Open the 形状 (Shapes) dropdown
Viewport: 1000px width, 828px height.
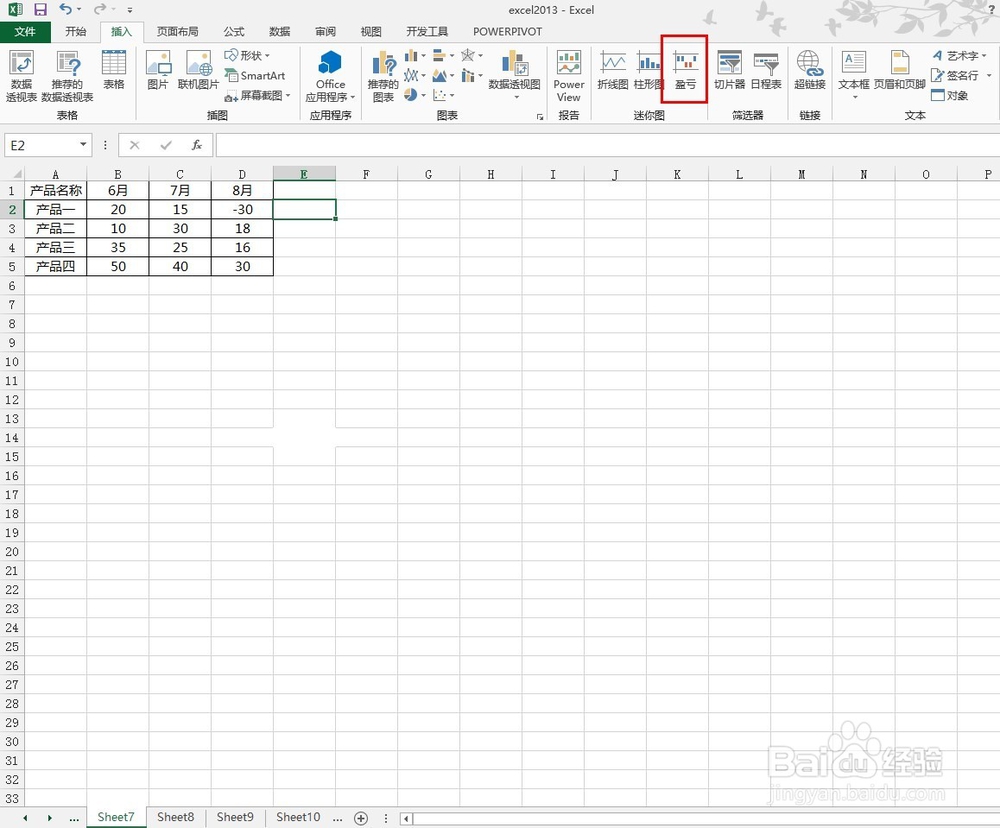[251, 57]
